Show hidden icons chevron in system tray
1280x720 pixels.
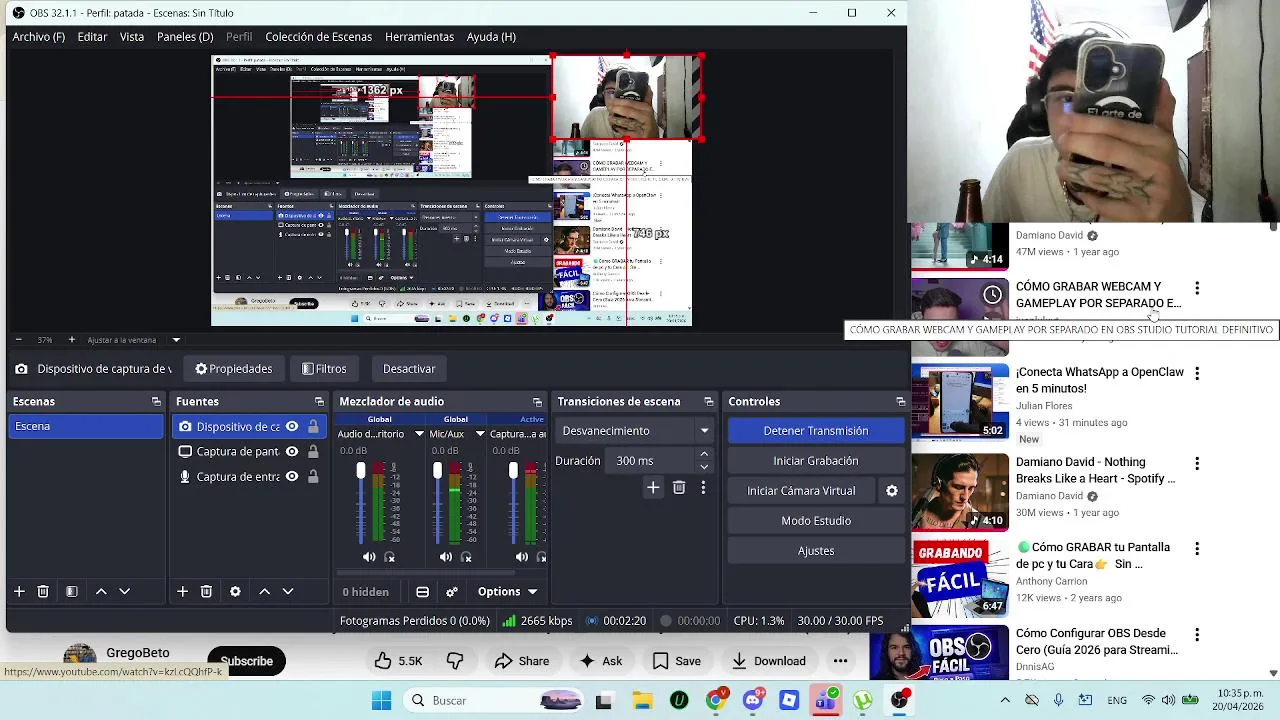point(1005,700)
